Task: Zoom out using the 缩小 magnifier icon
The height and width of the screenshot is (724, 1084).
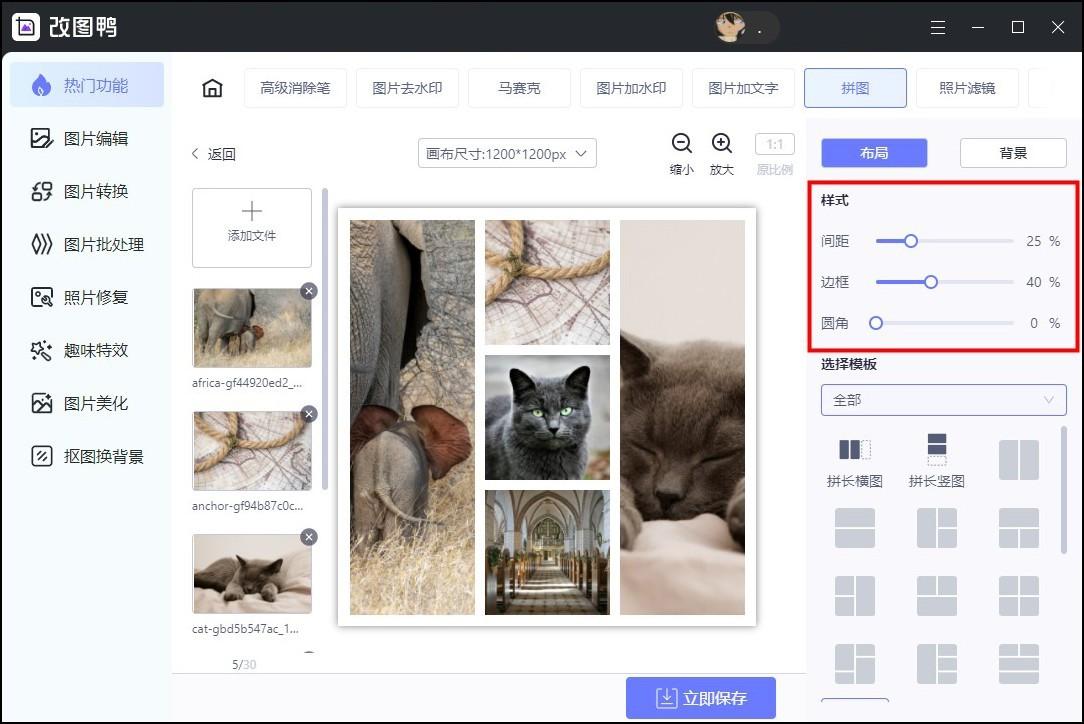Action: 681,143
